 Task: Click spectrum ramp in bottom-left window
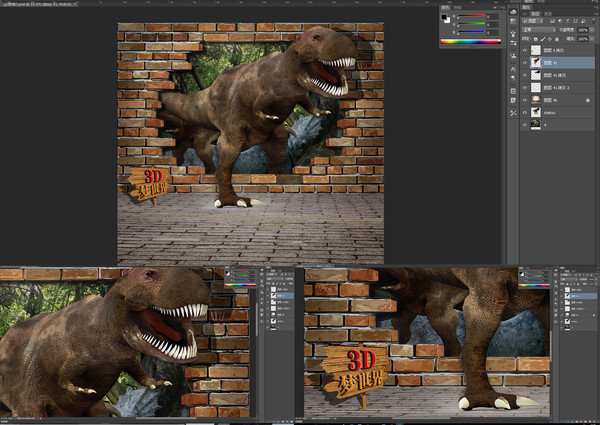[240, 285]
